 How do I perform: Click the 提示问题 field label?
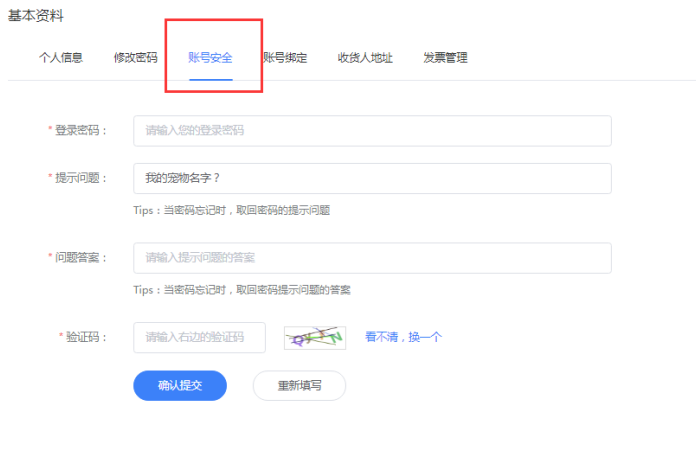[80, 178]
